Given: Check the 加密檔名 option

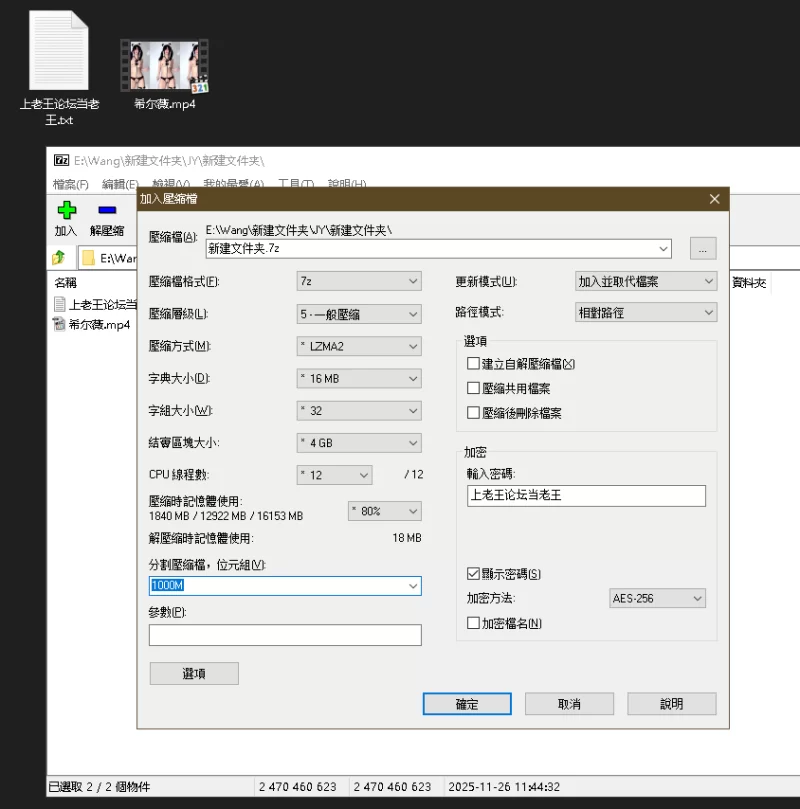Looking at the screenshot, I should (x=474, y=623).
